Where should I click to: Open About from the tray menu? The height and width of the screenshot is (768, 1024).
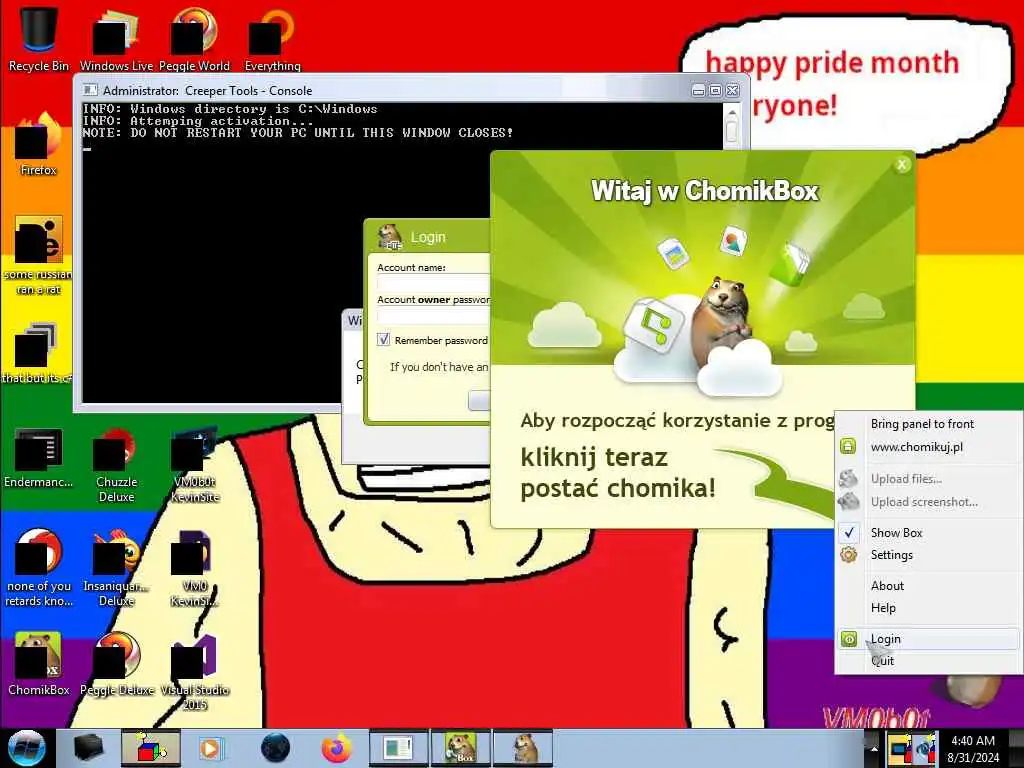pyautogui.click(x=927, y=586)
